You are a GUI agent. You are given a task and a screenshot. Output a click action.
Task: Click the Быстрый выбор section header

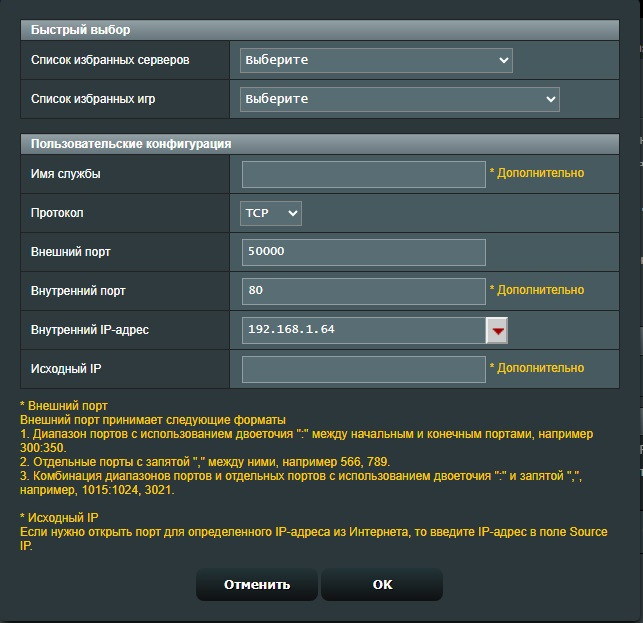[x=81, y=30]
